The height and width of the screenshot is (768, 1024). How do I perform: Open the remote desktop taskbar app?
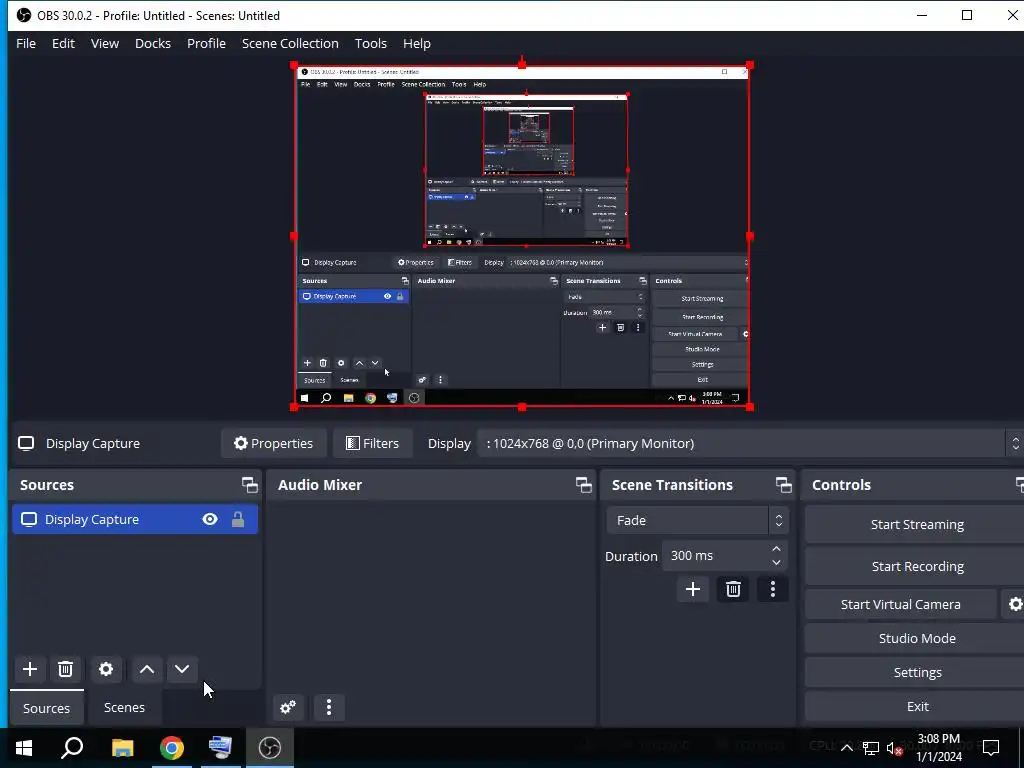pyautogui.click(x=220, y=747)
